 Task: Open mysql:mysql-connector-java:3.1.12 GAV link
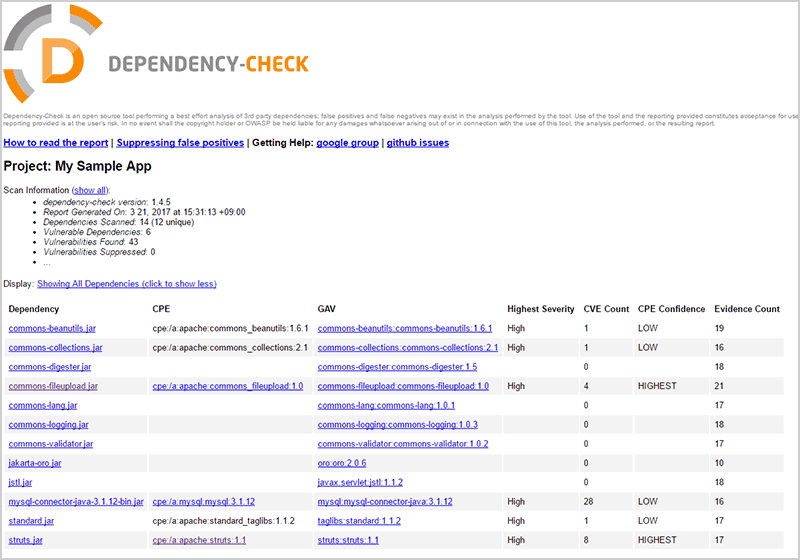coord(385,502)
